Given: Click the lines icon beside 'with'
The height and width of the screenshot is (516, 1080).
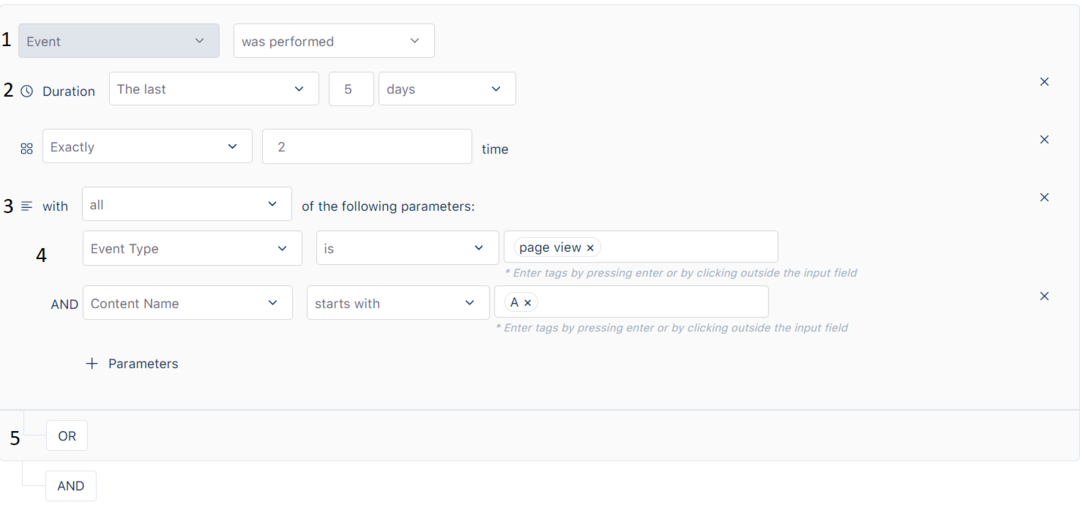Looking at the screenshot, I should 27,206.
